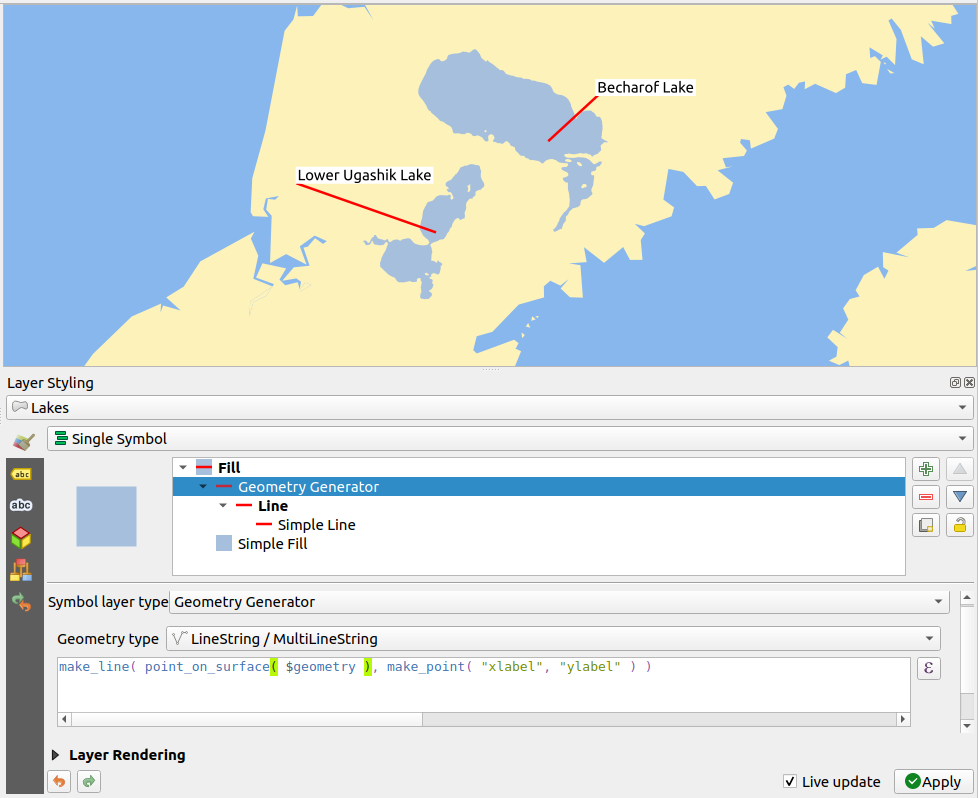Open the expression dialog epsilon button
Screen dimensions: 979x798
click(928, 669)
